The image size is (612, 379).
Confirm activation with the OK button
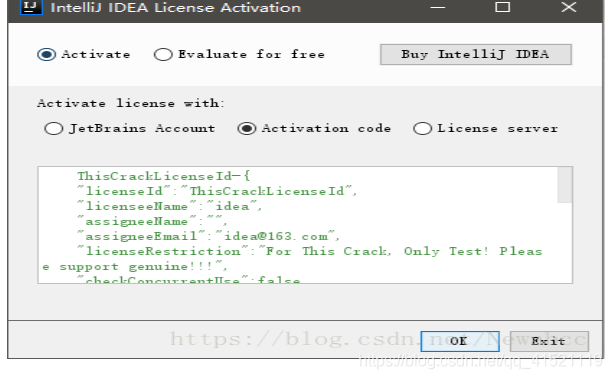tap(460, 341)
